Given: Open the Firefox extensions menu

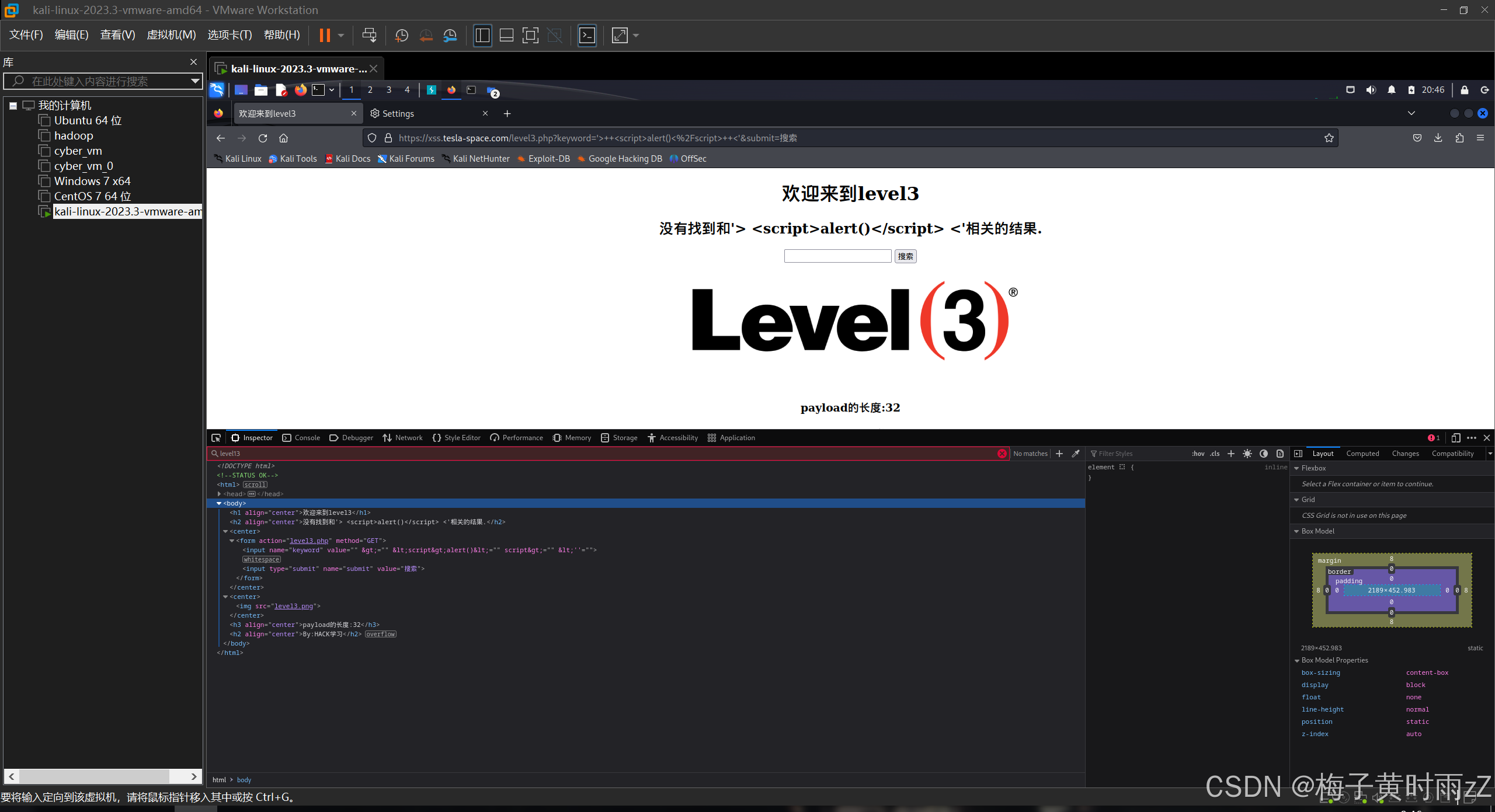Looking at the screenshot, I should click(1459, 138).
